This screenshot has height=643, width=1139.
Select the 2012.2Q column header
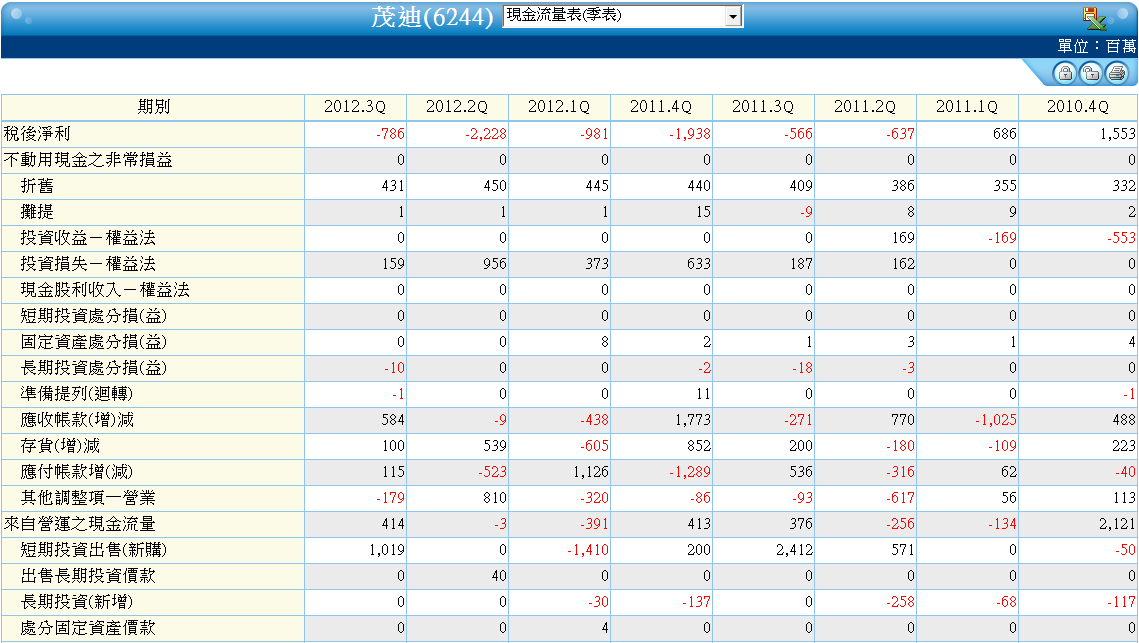tap(457, 107)
